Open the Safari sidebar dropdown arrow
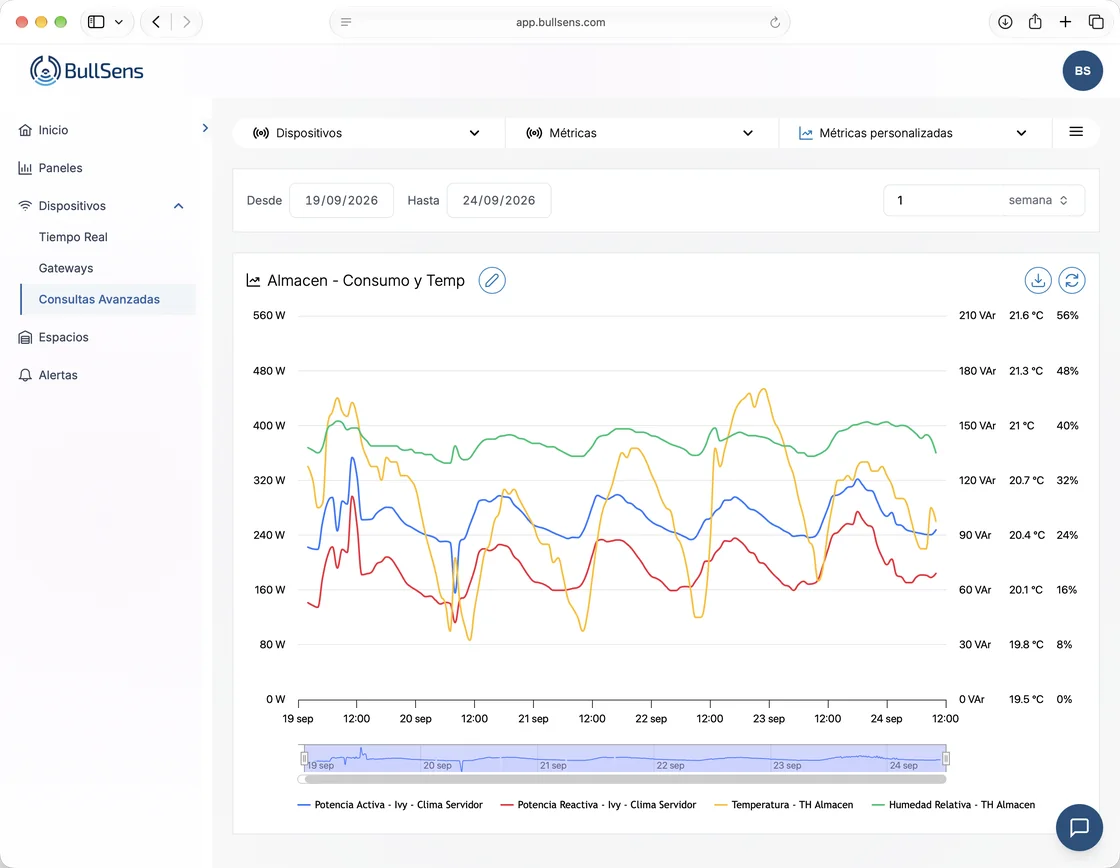Viewport: 1120px width, 868px height. (x=119, y=22)
